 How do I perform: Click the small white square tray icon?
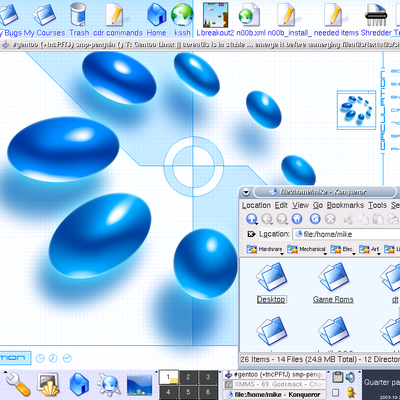pos(336,393)
